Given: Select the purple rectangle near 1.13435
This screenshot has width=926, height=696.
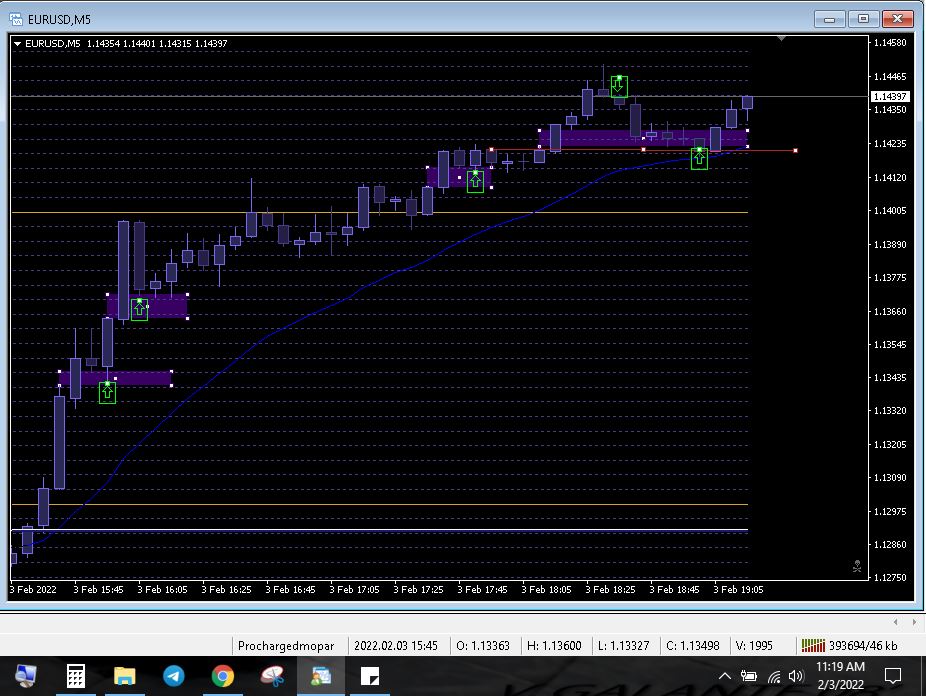Looking at the screenshot, I should tap(115, 378).
